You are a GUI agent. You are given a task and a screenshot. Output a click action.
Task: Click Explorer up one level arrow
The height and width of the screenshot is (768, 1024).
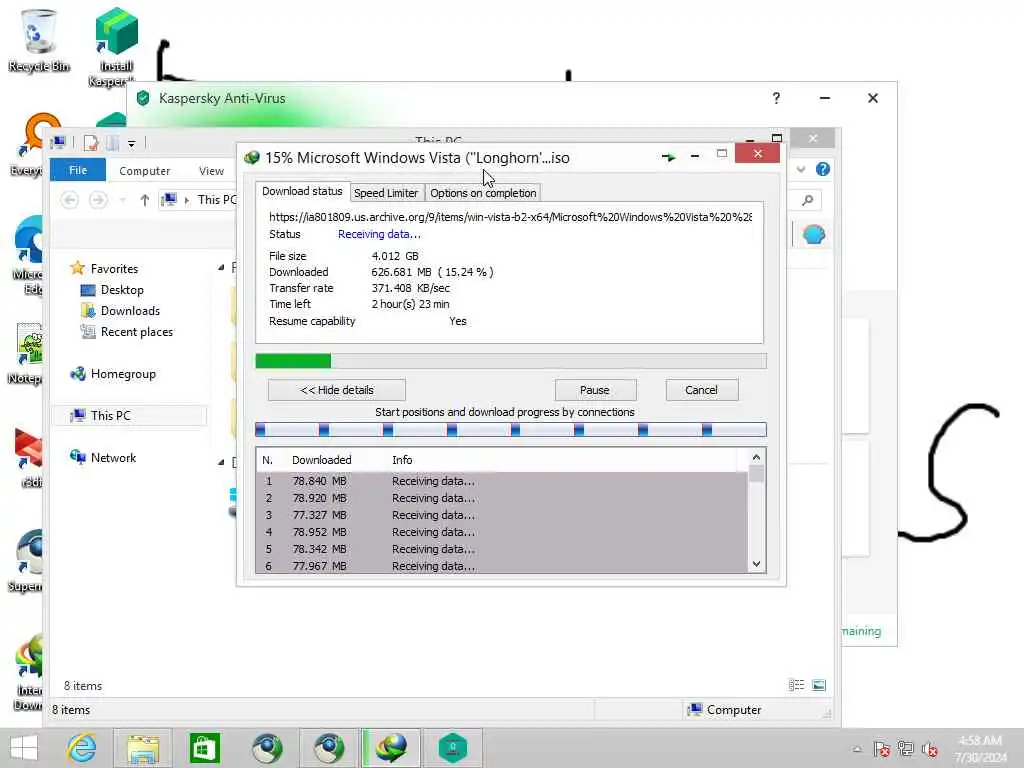144,200
